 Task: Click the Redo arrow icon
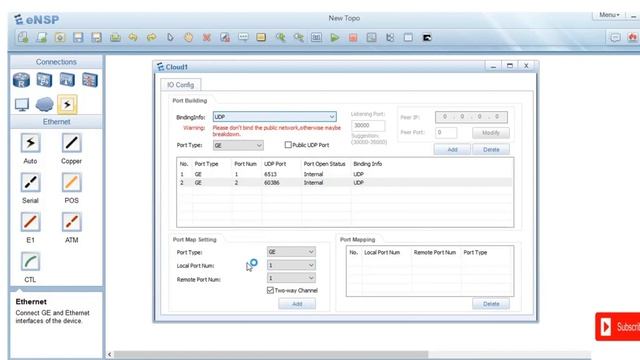tap(151, 38)
